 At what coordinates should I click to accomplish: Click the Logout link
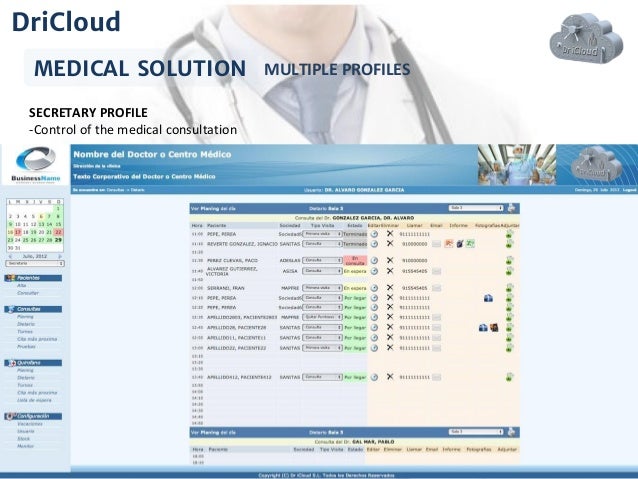pyautogui.click(x=629, y=190)
